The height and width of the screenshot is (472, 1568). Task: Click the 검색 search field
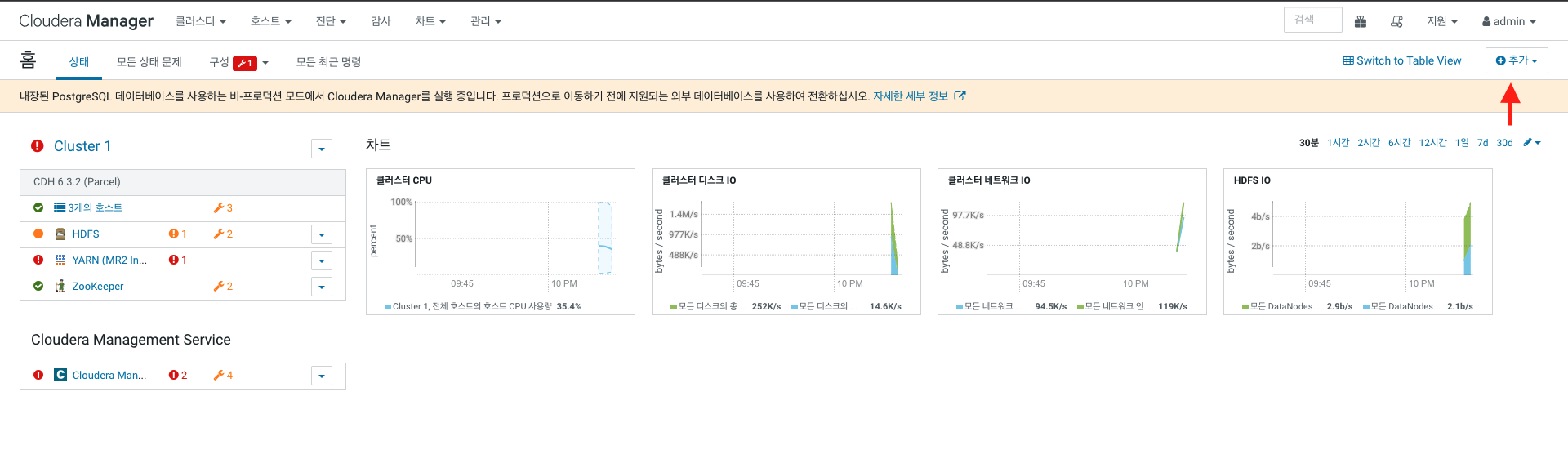1313,20
